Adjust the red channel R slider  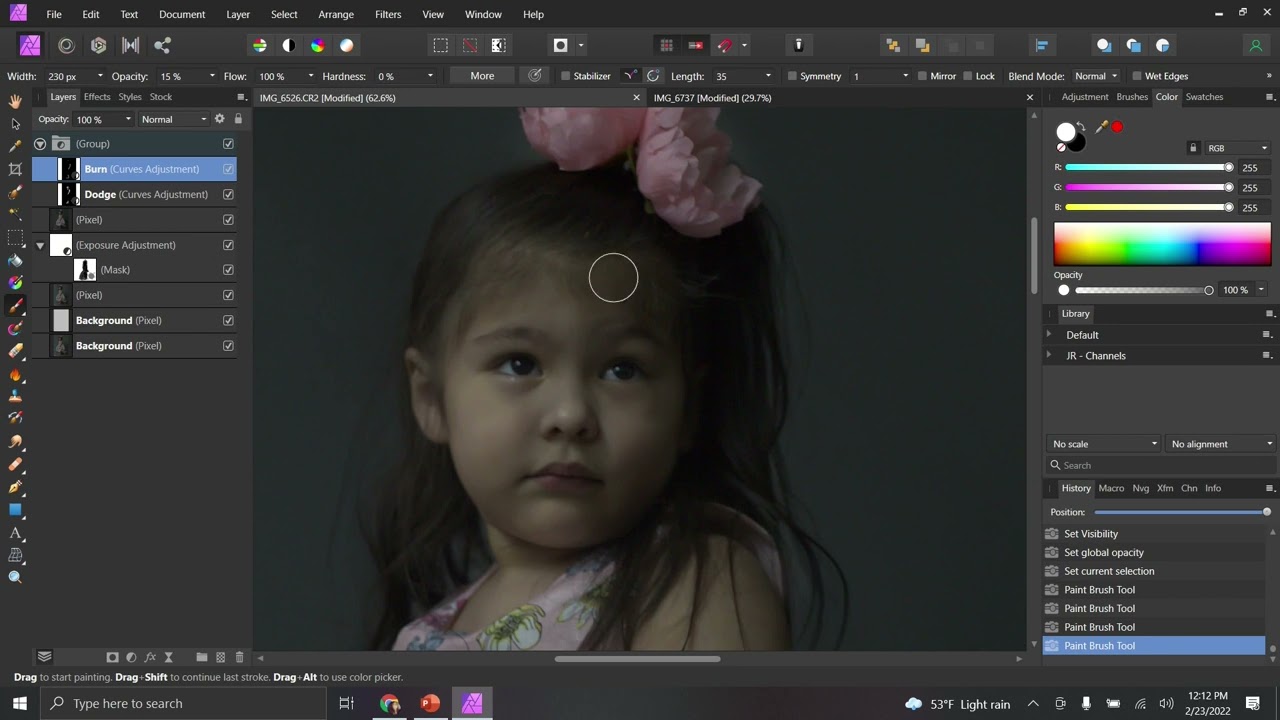(1149, 167)
